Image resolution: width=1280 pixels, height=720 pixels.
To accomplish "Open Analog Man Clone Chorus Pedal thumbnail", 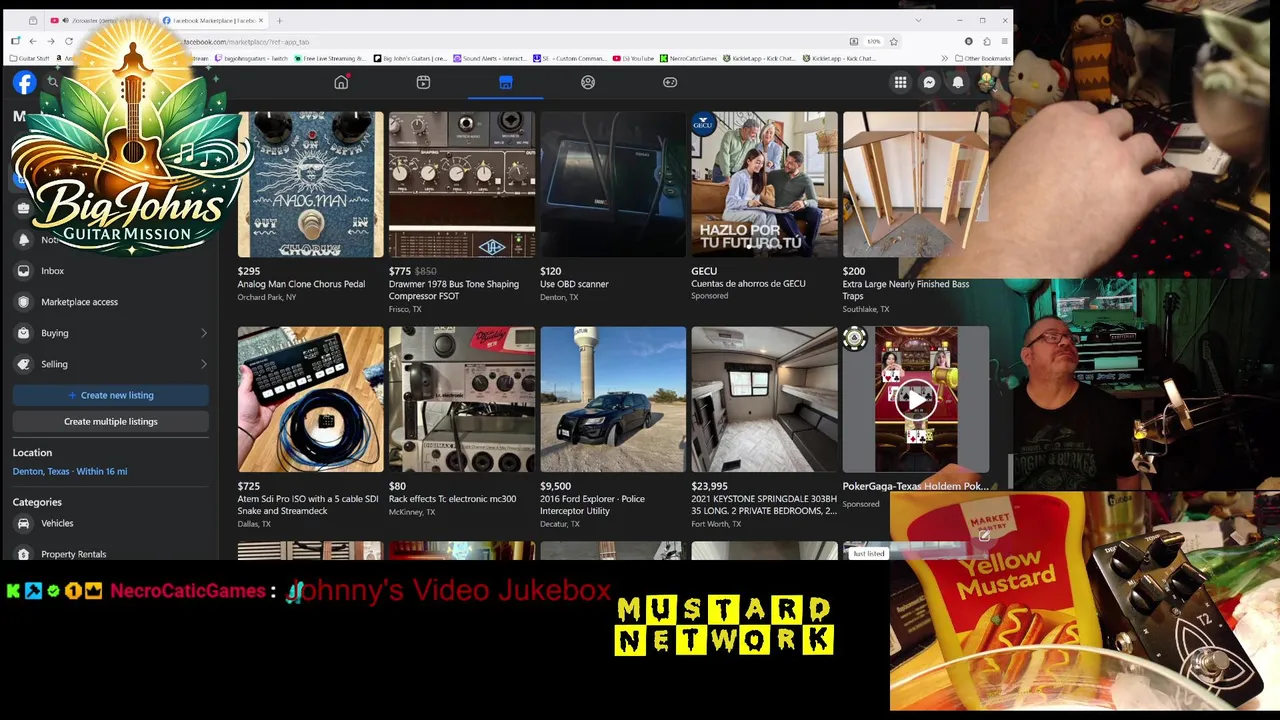I will 310,185.
